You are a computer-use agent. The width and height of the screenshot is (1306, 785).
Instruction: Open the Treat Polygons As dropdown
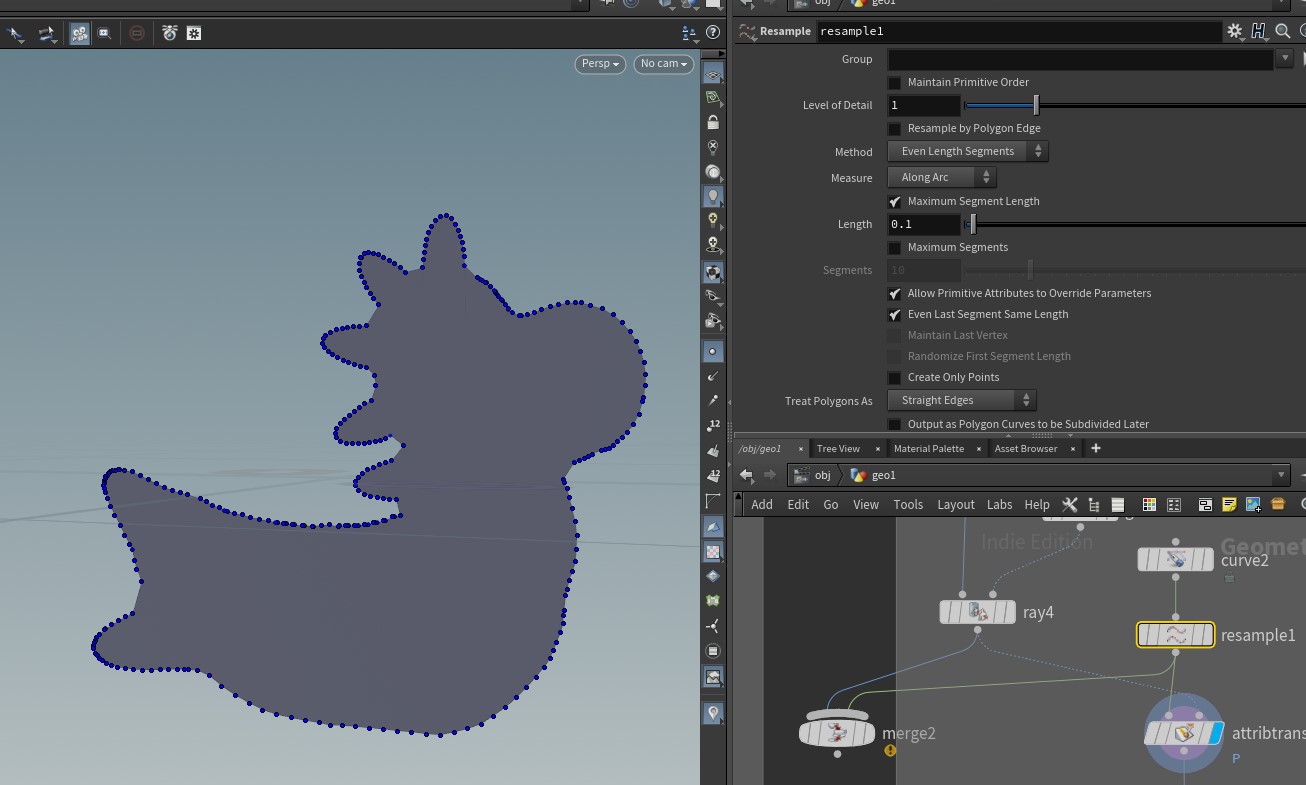tap(961, 401)
